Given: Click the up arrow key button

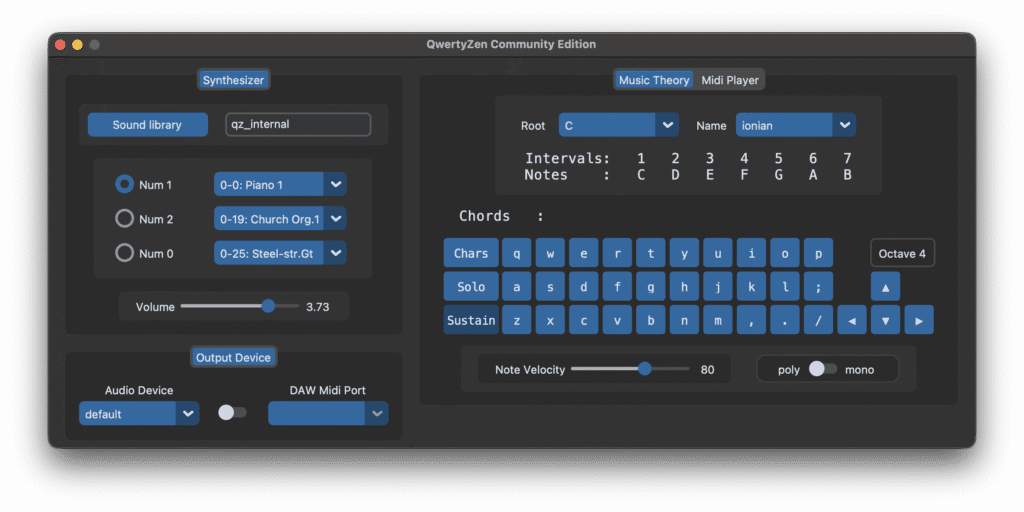Looking at the screenshot, I should point(886,287).
